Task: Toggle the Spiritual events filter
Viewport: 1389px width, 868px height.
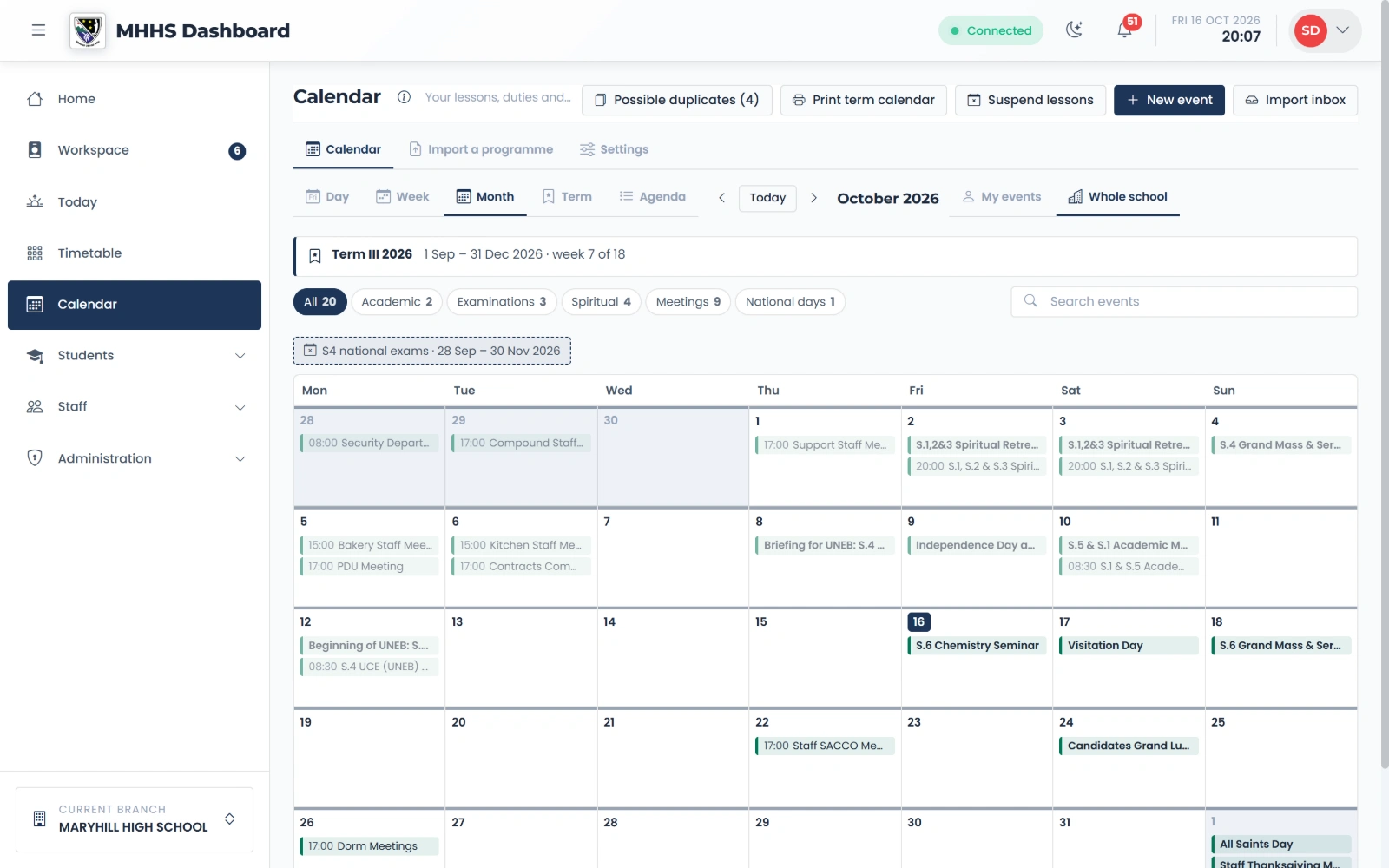Action: point(601,302)
